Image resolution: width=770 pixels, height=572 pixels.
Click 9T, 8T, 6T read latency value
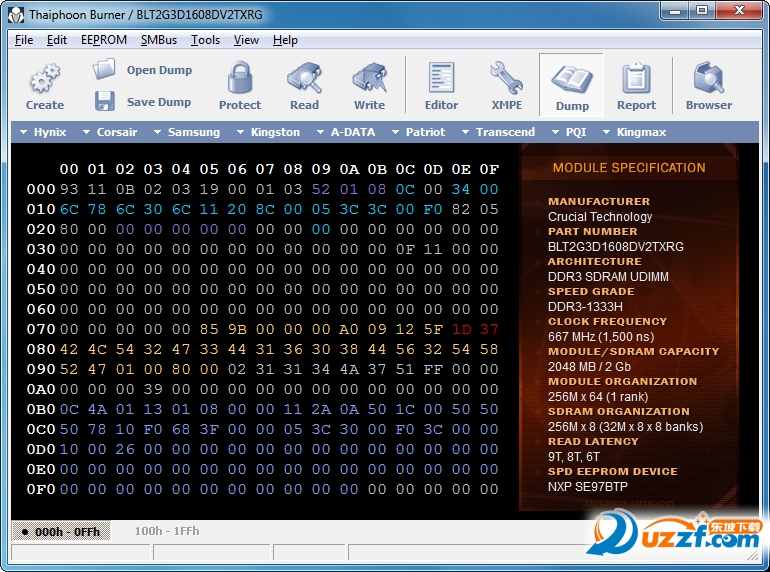tap(573, 457)
